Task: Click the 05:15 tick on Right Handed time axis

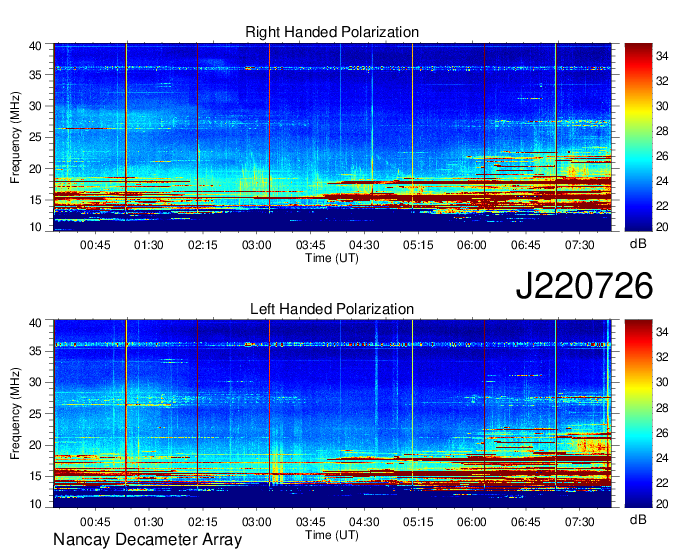Action: tap(418, 245)
